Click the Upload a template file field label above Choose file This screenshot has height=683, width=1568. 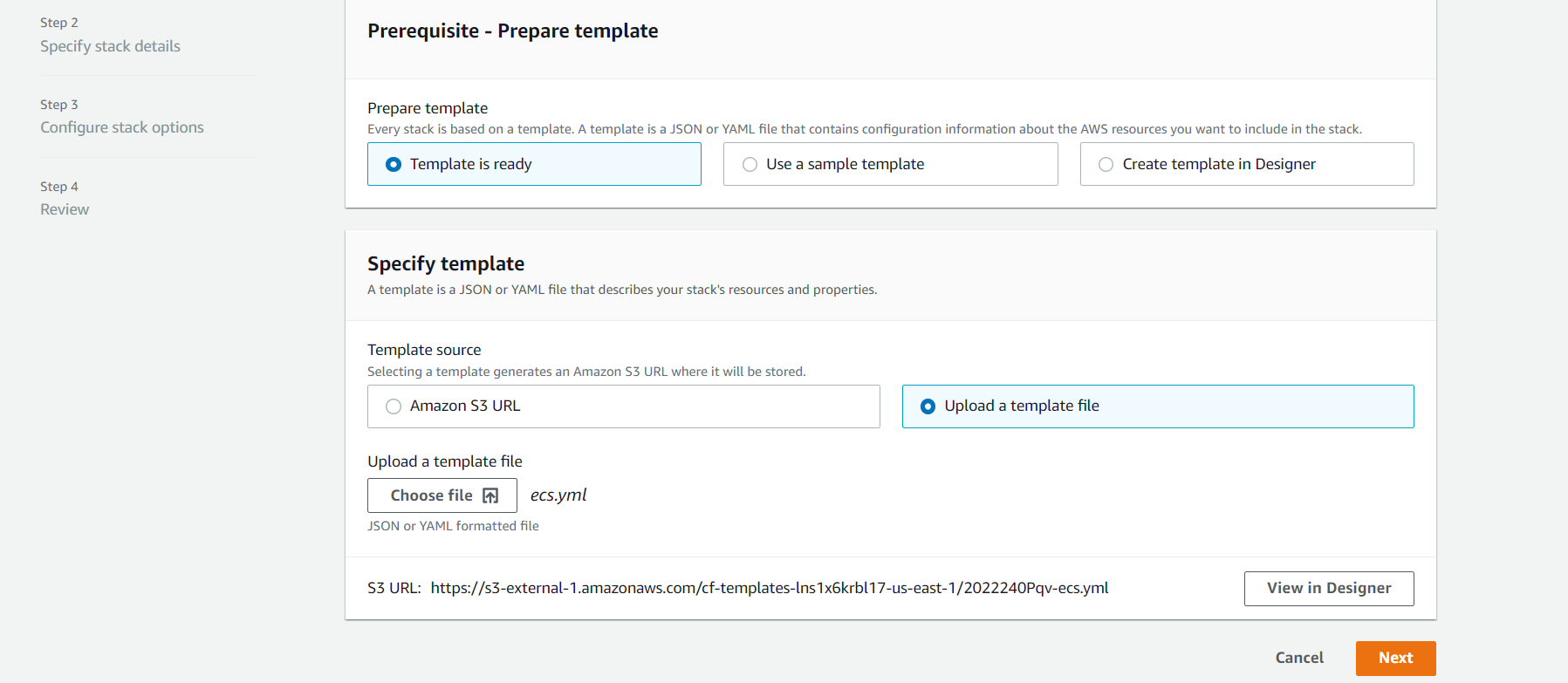[x=444, y=461]
